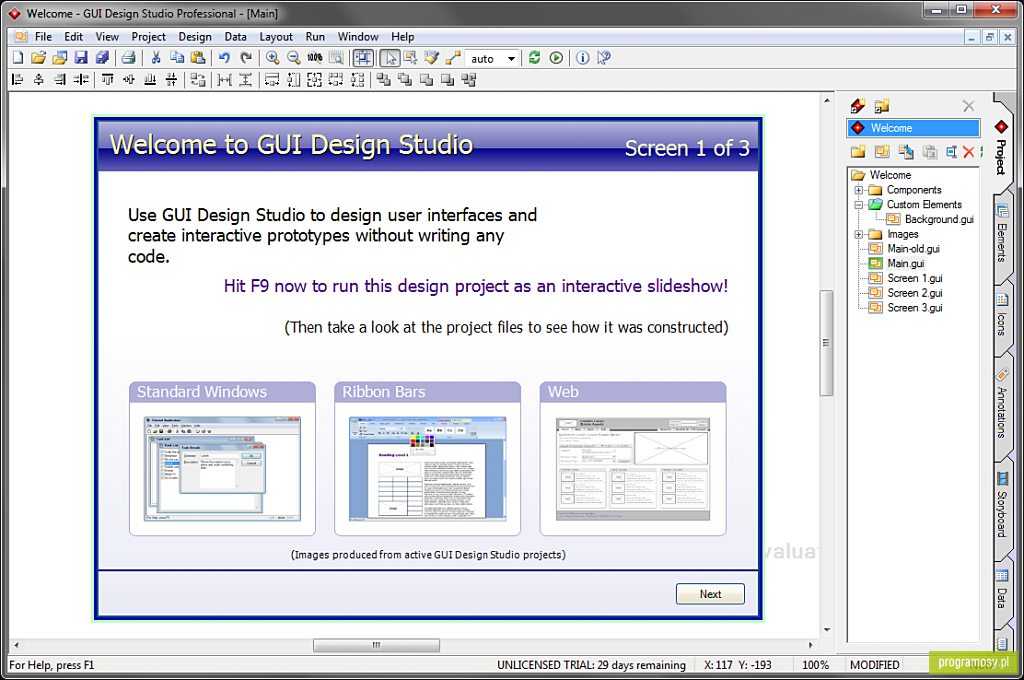This screenshot has width=1024, height=680.
Task: Click the context help pointer icon
Action: click(x=604, y=58)
